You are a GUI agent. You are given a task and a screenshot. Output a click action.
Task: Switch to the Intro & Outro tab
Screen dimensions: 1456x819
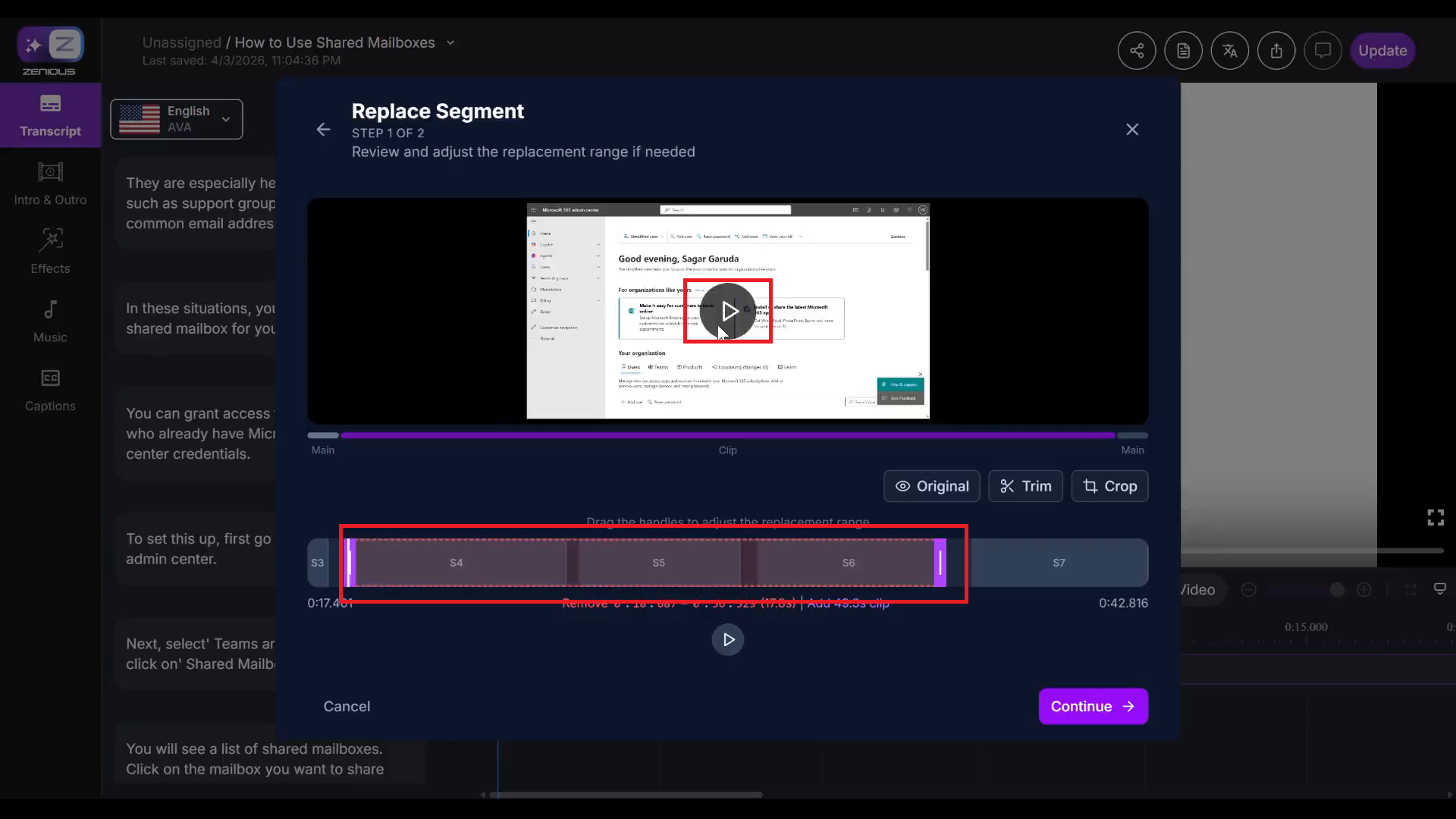point(50,184)
